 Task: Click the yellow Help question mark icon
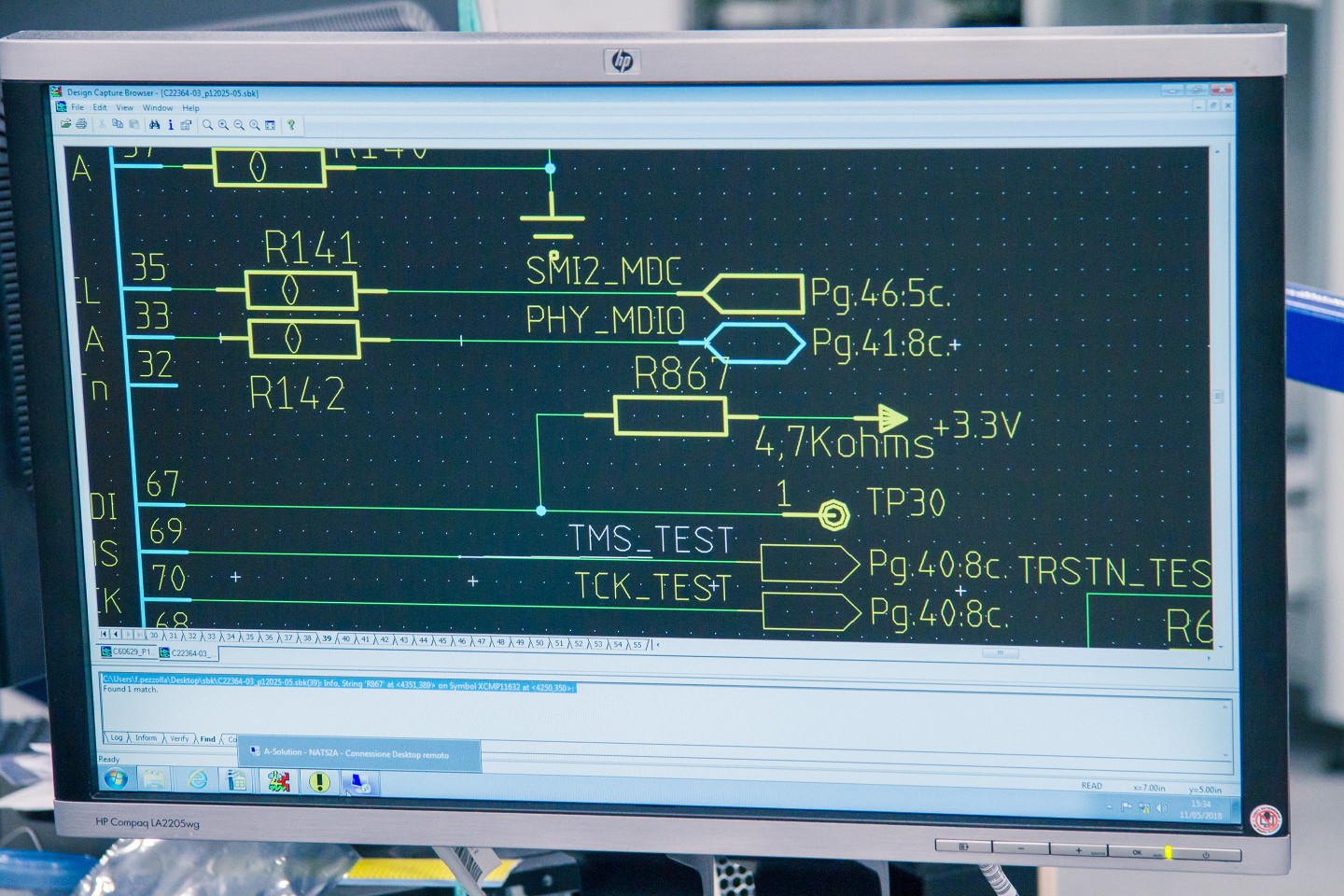tap(291, 125)
